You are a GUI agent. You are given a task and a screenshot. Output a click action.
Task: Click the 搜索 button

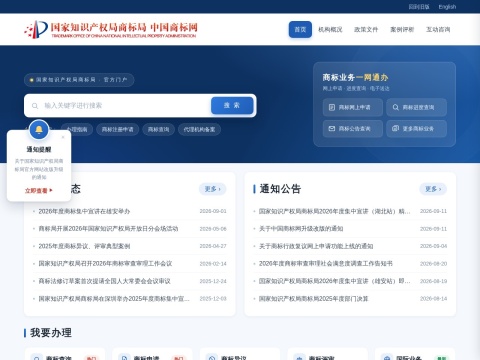(x=232, y=105)
